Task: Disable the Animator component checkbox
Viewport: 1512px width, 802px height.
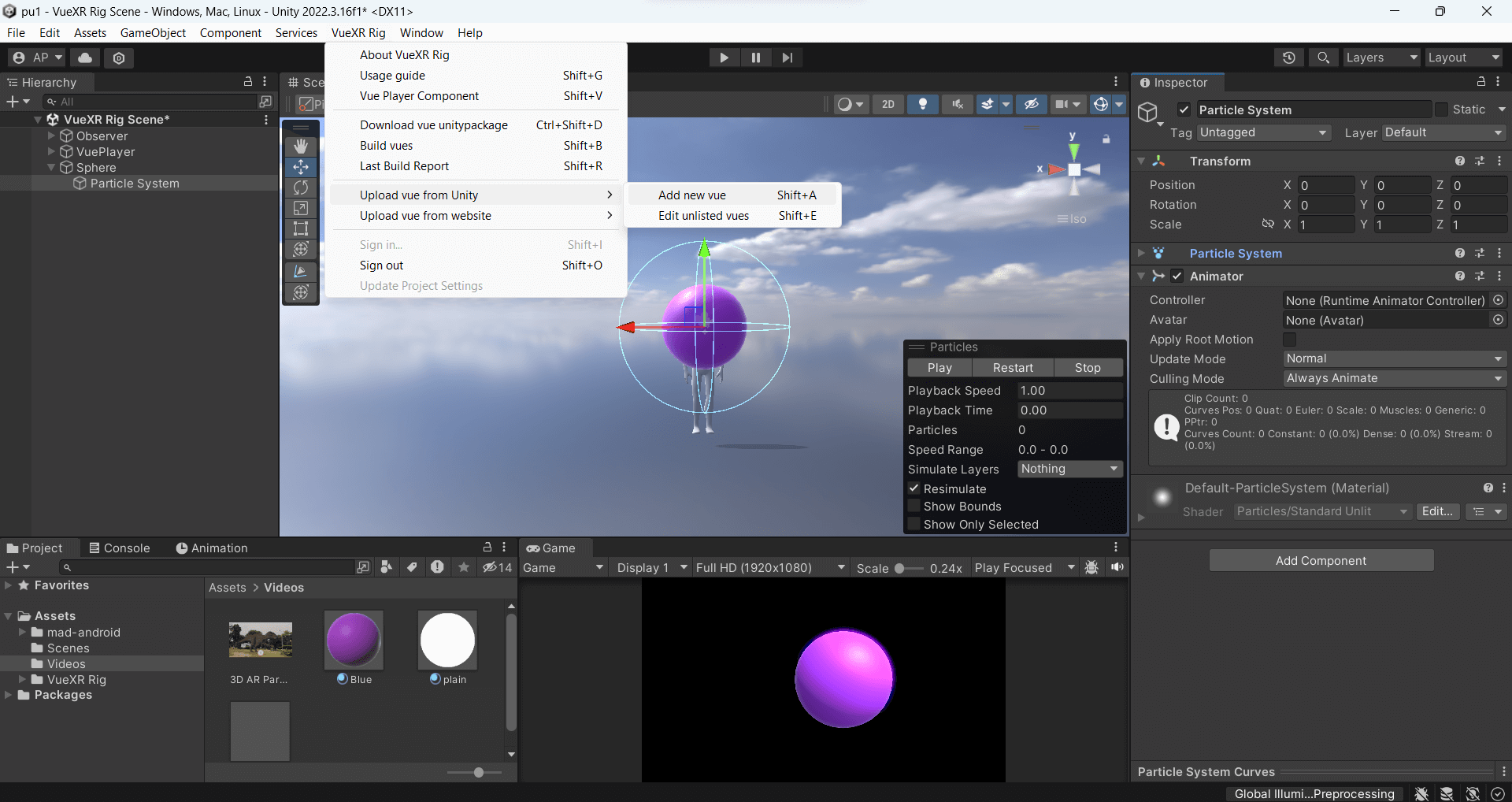Action: click(x=1177, y=276)
